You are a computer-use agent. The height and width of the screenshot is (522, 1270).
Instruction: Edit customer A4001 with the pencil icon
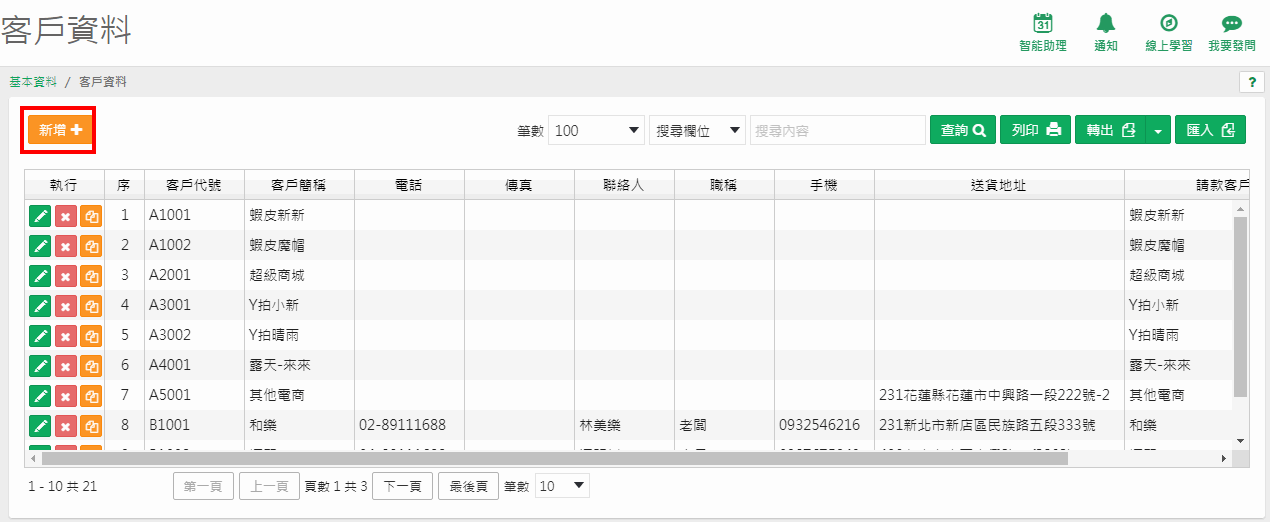40,365
